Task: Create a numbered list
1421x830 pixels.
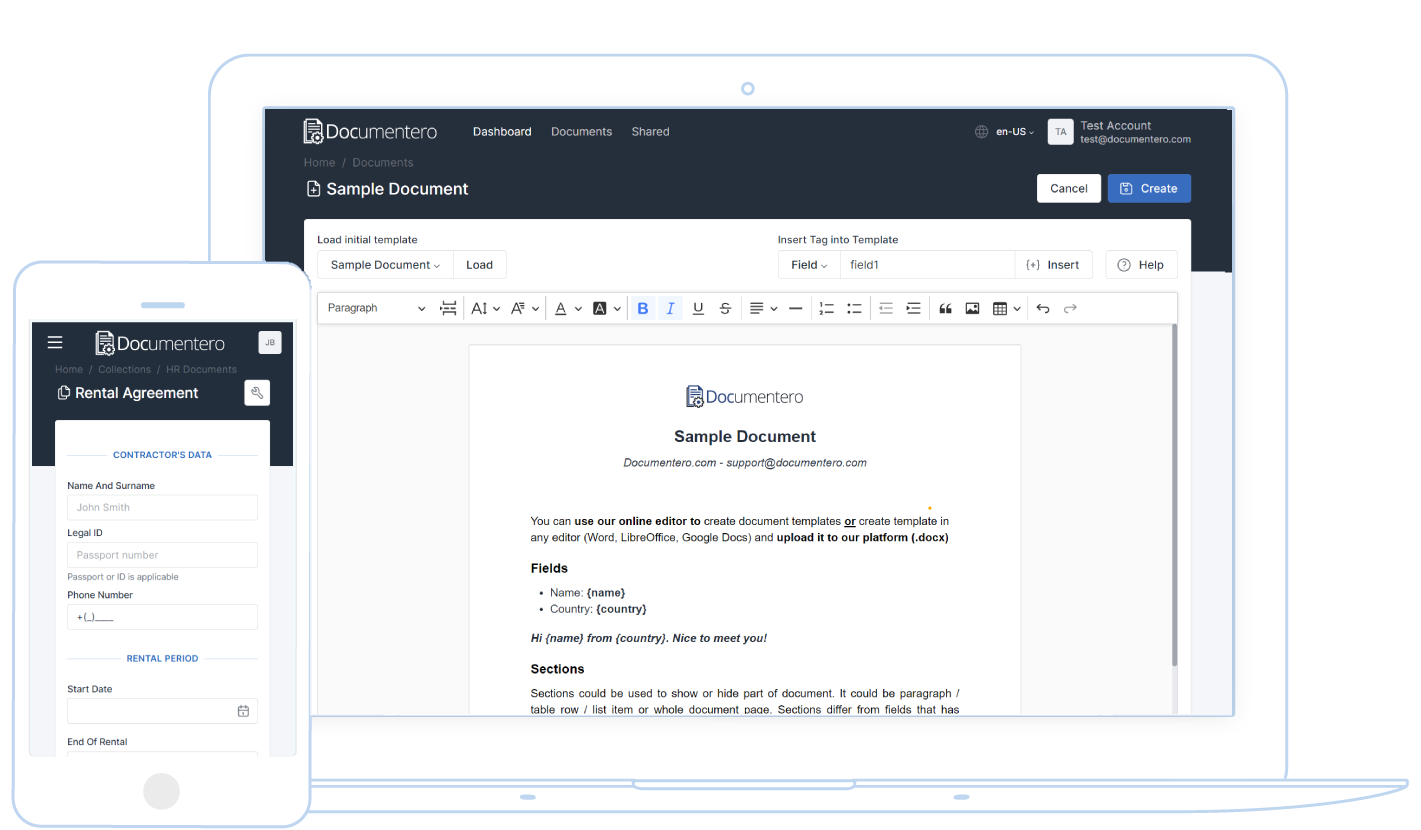Action: [826, 309]
